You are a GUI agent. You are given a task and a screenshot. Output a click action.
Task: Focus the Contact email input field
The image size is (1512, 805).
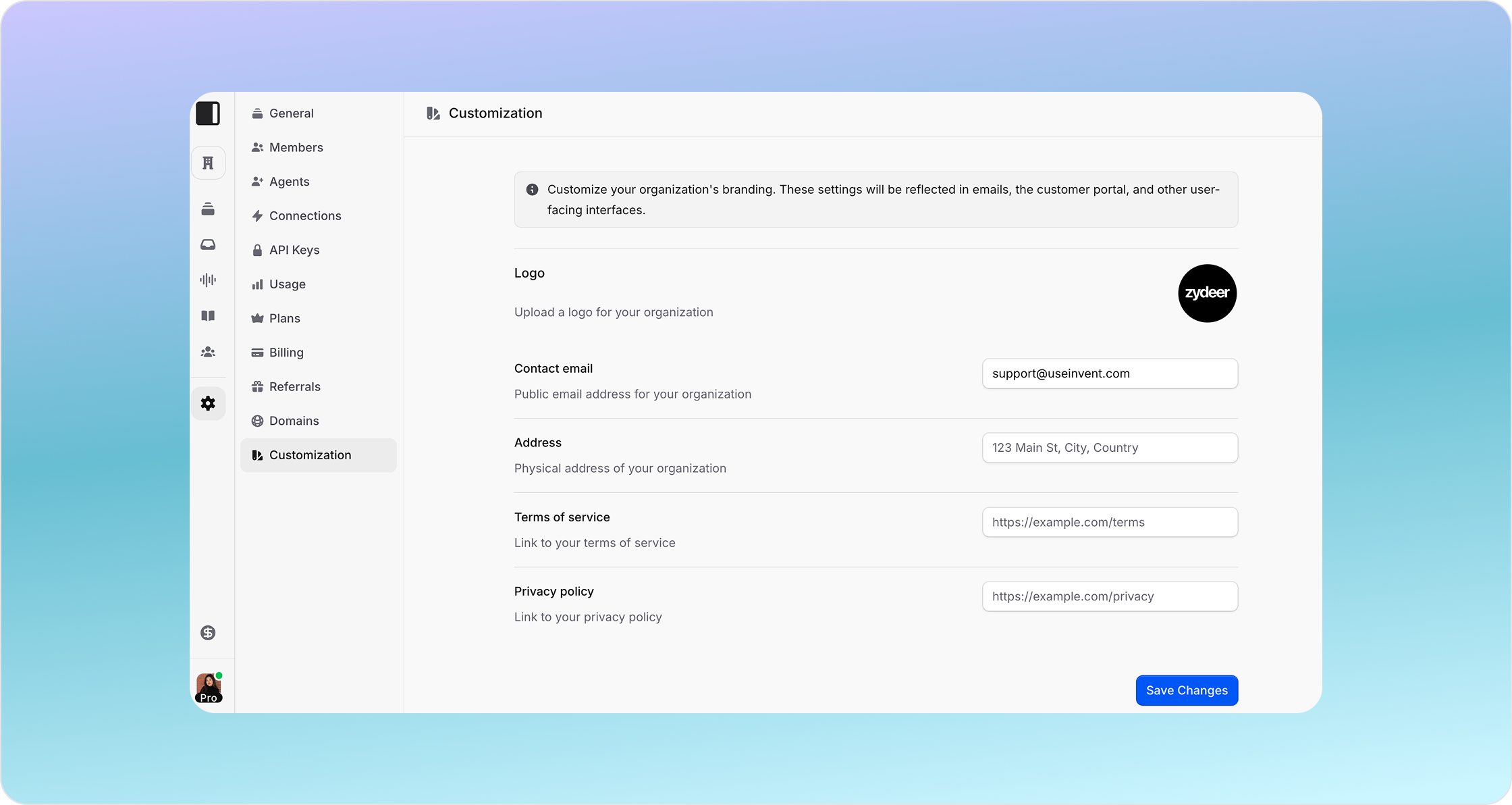tap(1109, 373)
